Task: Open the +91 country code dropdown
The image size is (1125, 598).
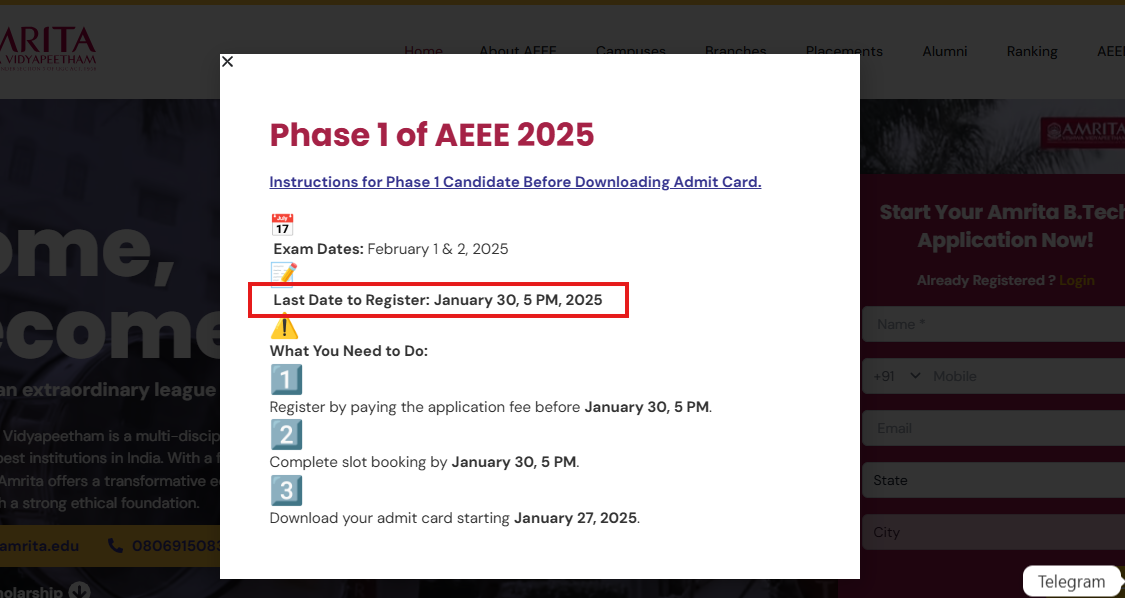Action: 895,376
